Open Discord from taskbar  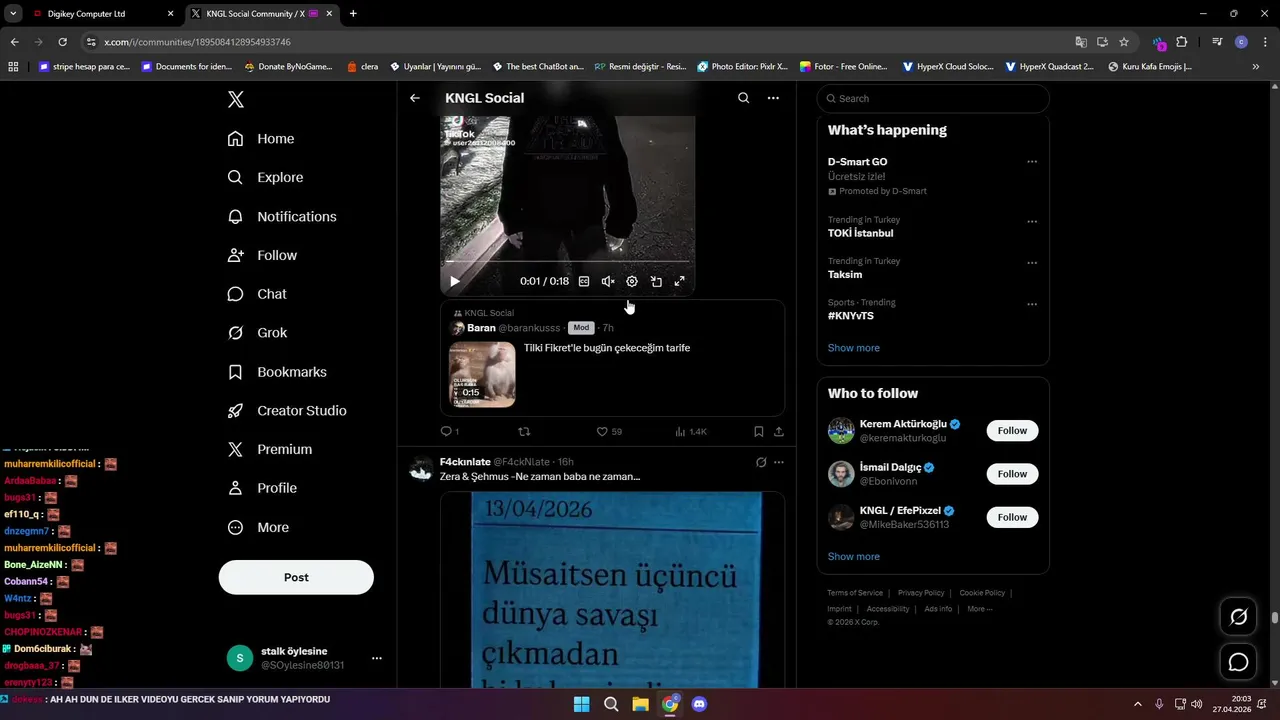coord(699,704)
